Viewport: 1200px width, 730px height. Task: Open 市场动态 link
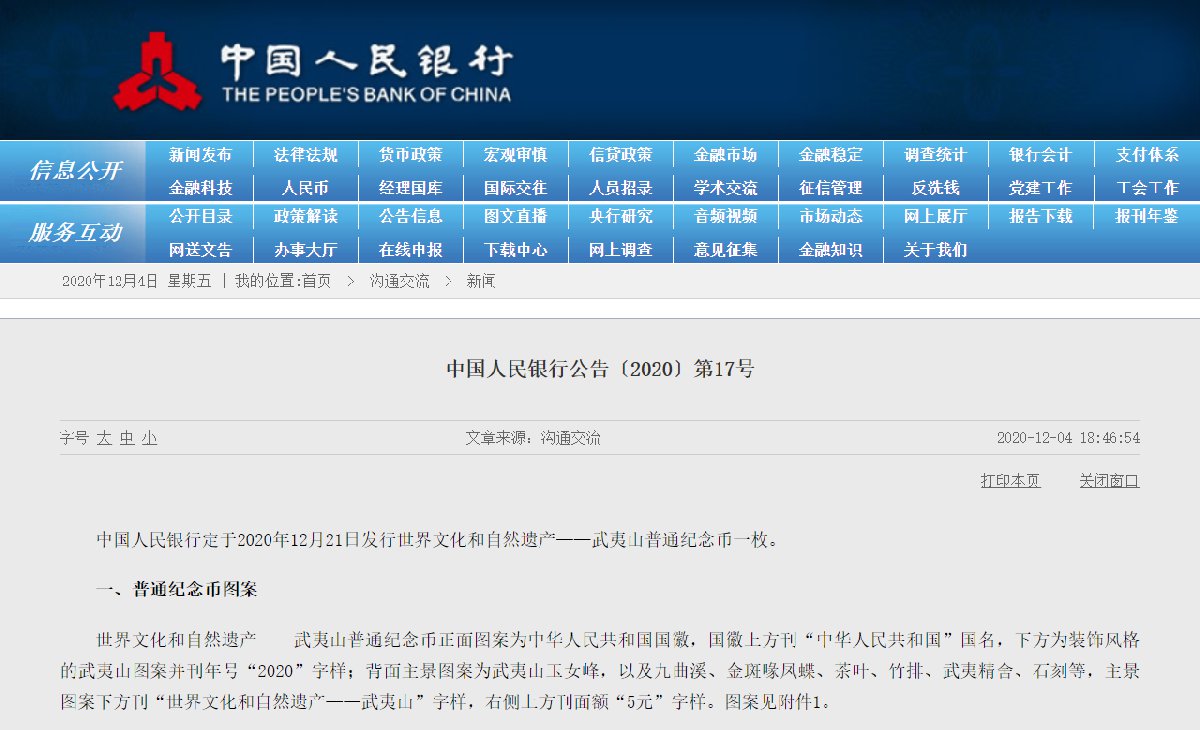tap(830, 216)
